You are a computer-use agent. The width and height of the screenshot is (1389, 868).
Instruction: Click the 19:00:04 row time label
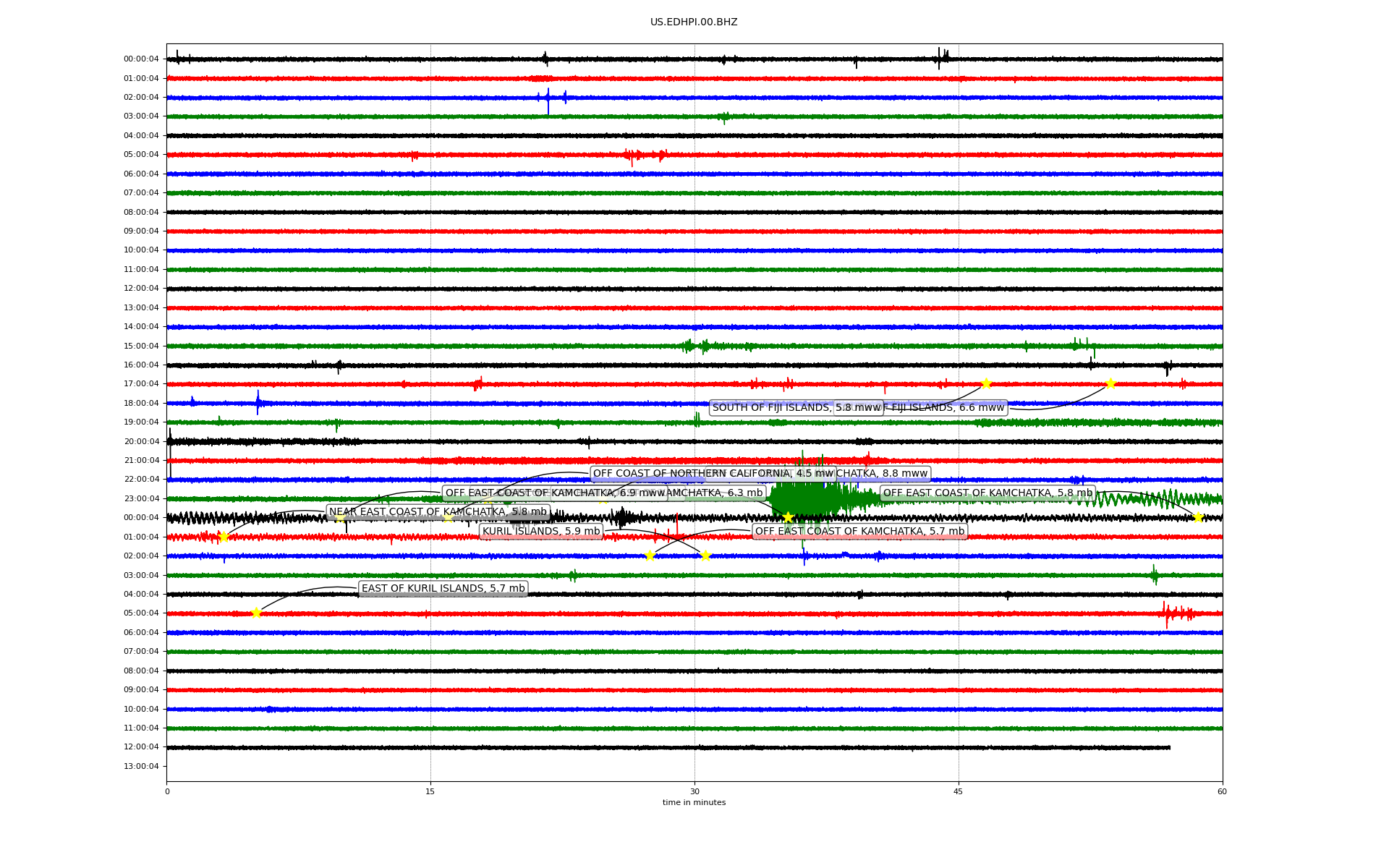[141, 422]
